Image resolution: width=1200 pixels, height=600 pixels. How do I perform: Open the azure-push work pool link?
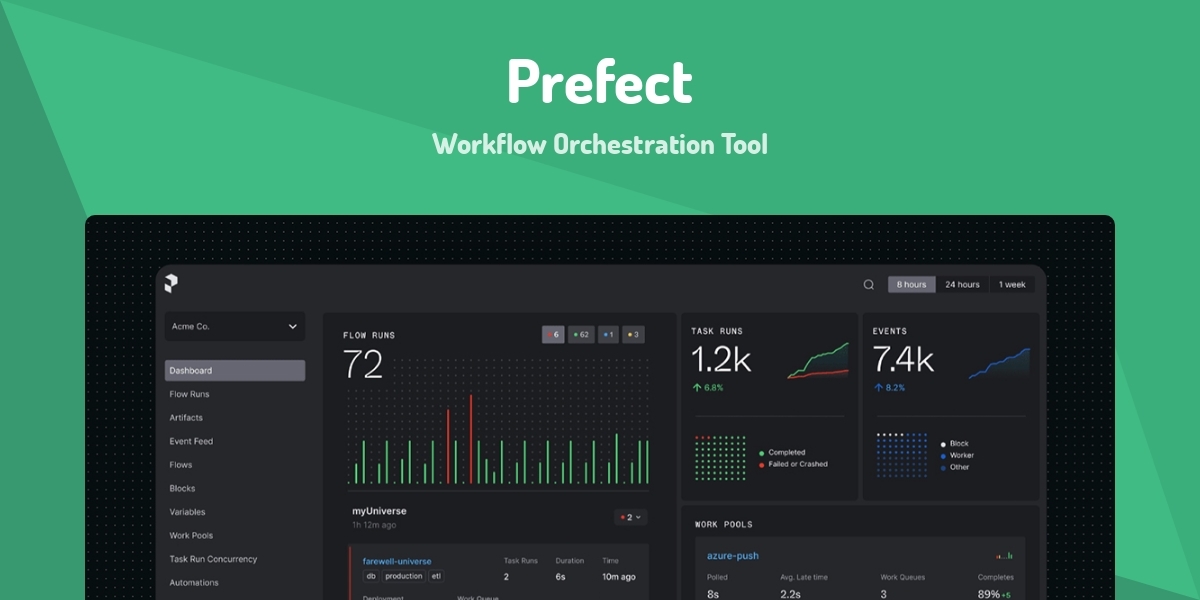732,556
